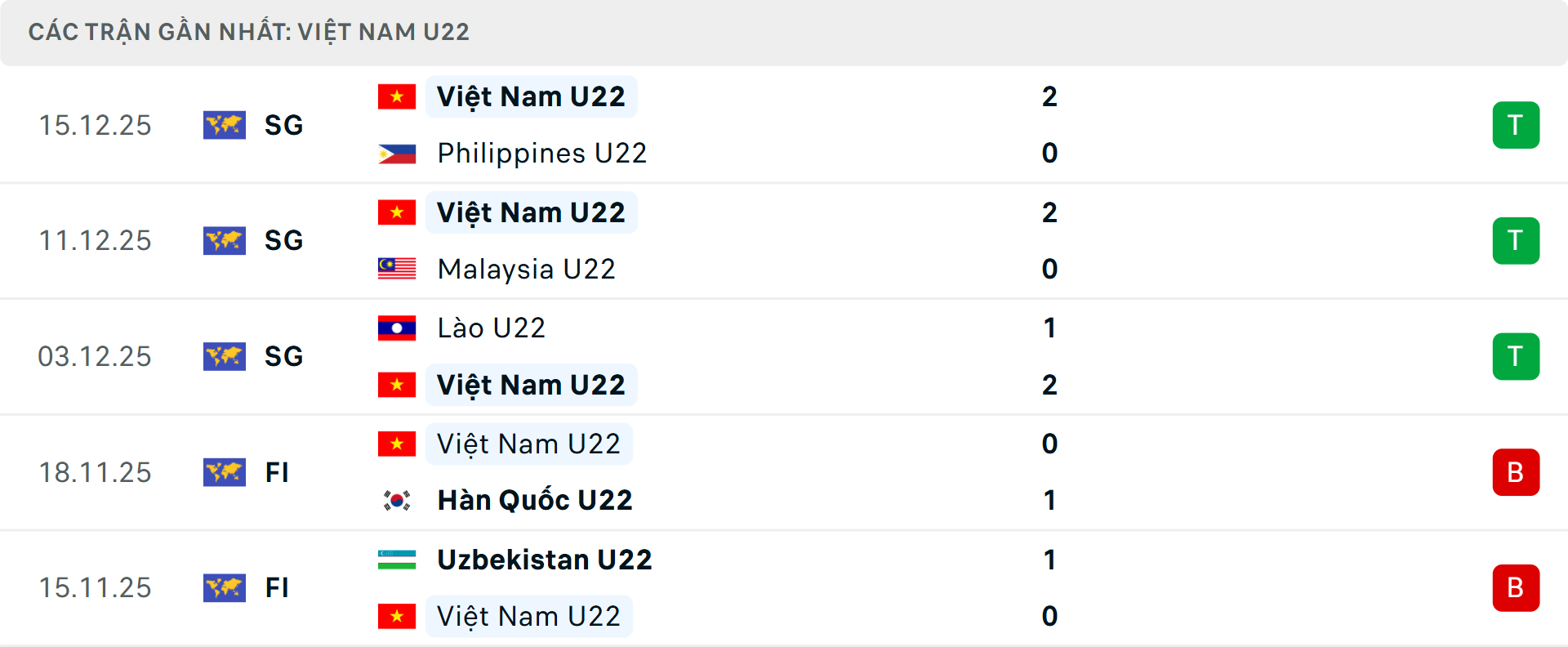Screen dimensions: 1568x647
Task: Click the green T win indicator for Lào match
Action: (x=1517, y=356)
